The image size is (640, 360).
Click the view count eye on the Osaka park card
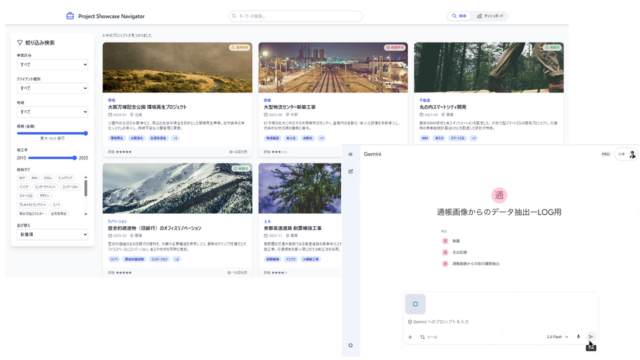231,152
